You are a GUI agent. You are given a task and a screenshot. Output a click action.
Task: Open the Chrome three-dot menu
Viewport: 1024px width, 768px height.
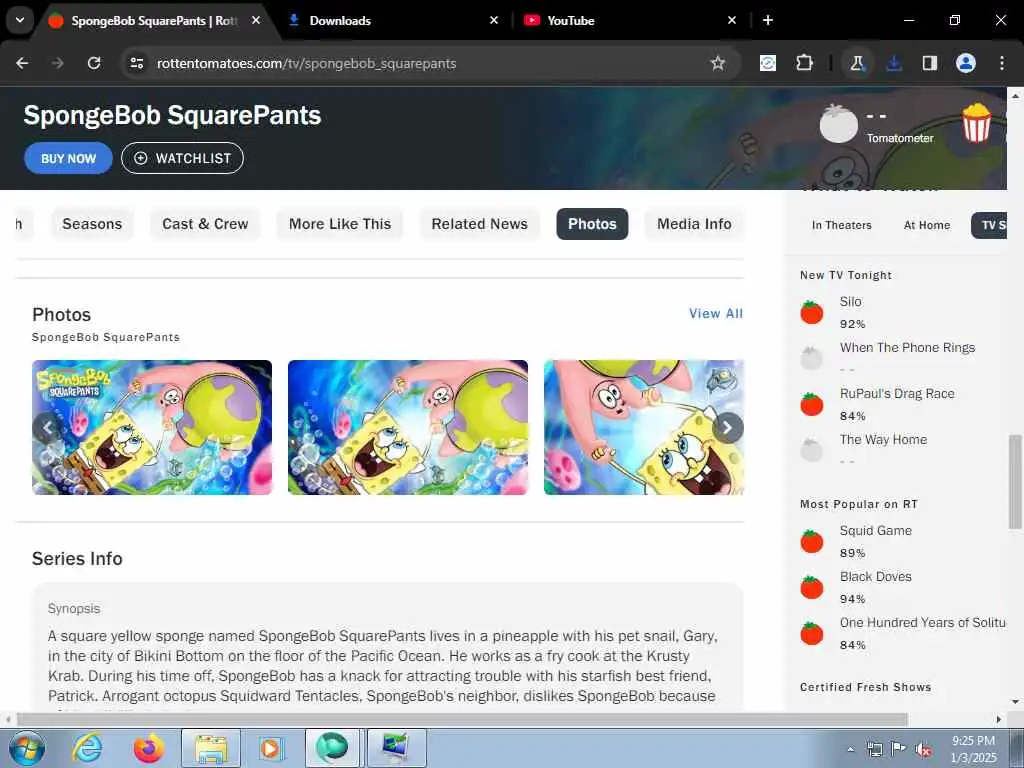coord(1002,63)
